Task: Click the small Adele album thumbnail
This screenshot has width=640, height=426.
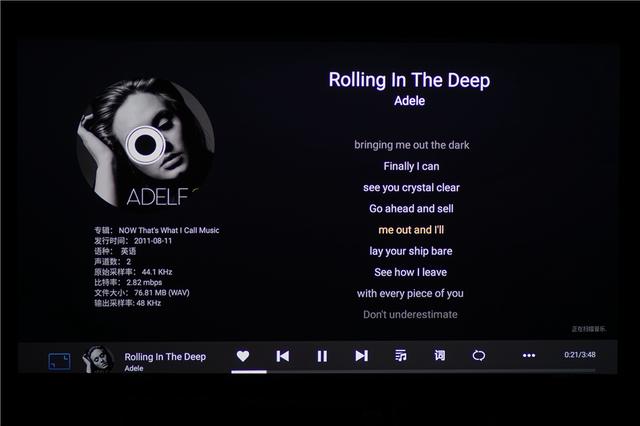Action: point(98,359)
